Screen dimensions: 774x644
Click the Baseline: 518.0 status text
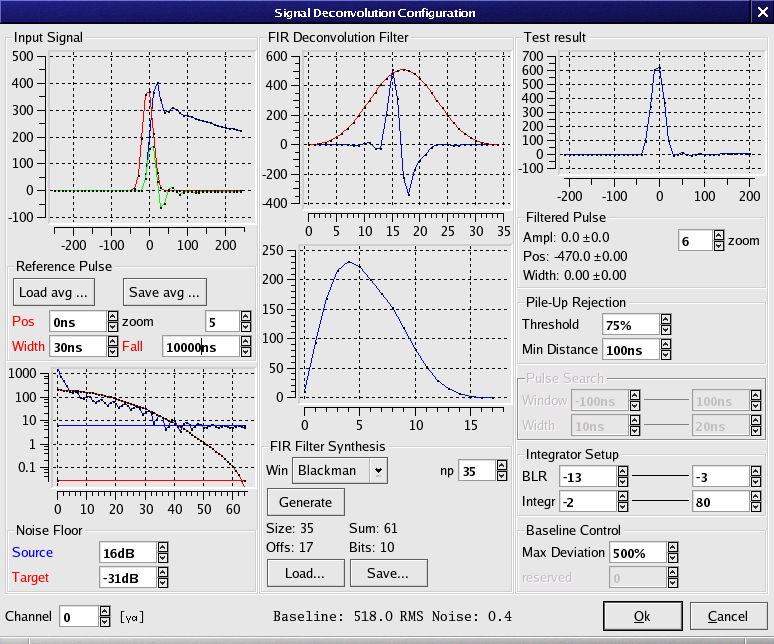click(333, 616)
